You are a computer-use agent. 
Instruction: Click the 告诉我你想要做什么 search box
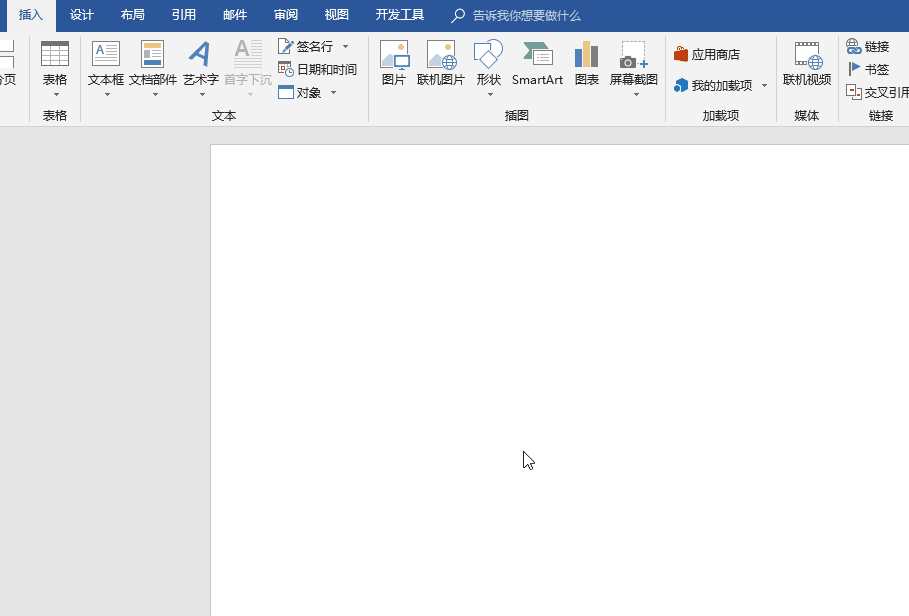[x=526, y=16]
